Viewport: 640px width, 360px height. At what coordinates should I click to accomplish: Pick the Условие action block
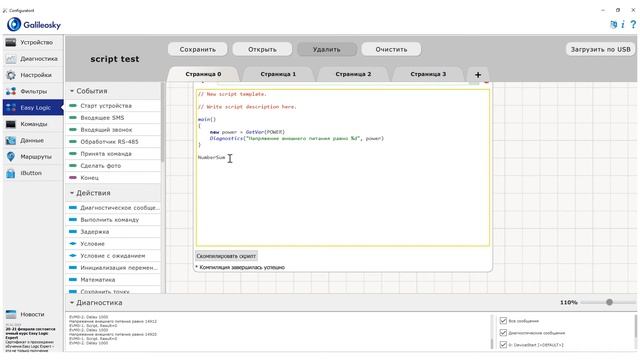(x=113, y=244)
